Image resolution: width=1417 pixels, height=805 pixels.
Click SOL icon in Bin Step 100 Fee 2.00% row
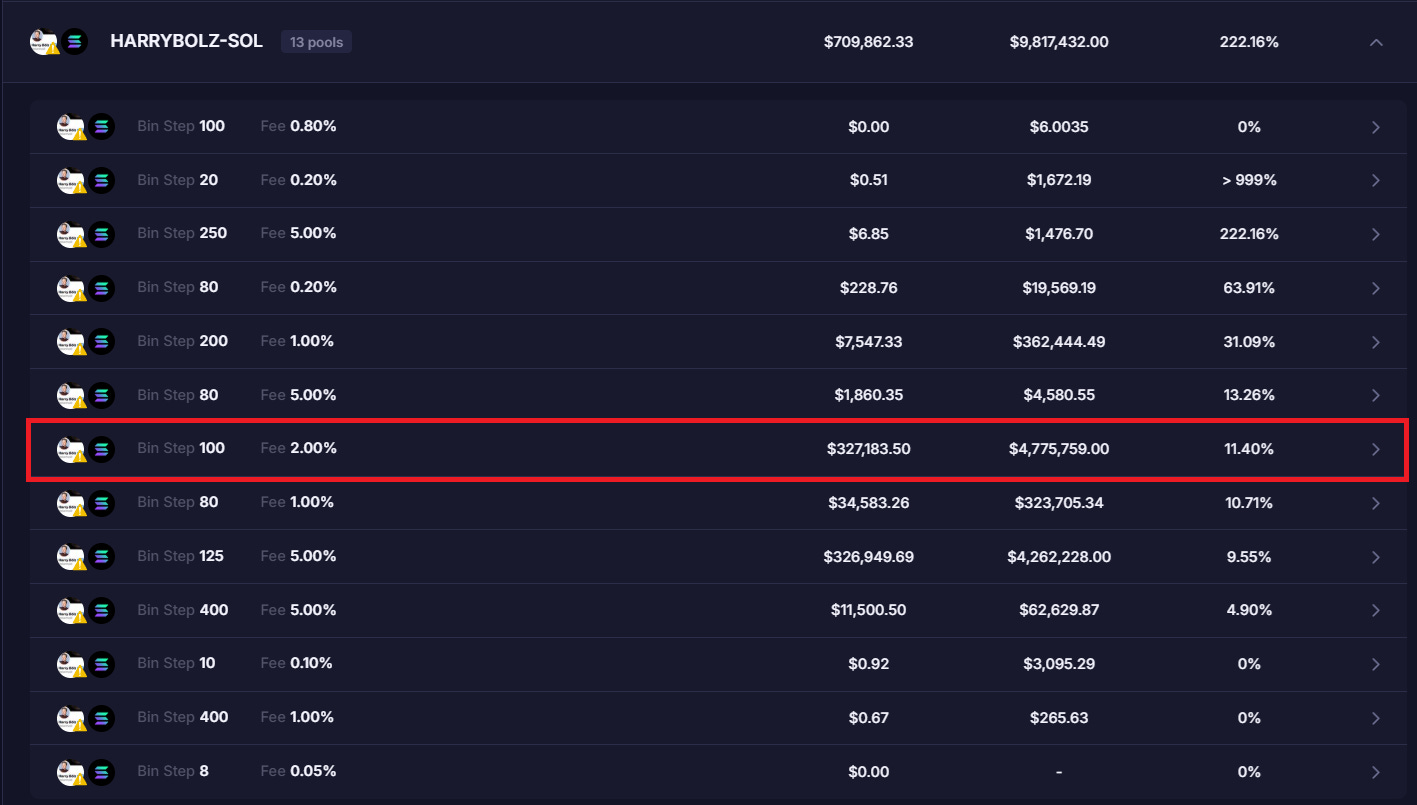click(x=101, y=449)
